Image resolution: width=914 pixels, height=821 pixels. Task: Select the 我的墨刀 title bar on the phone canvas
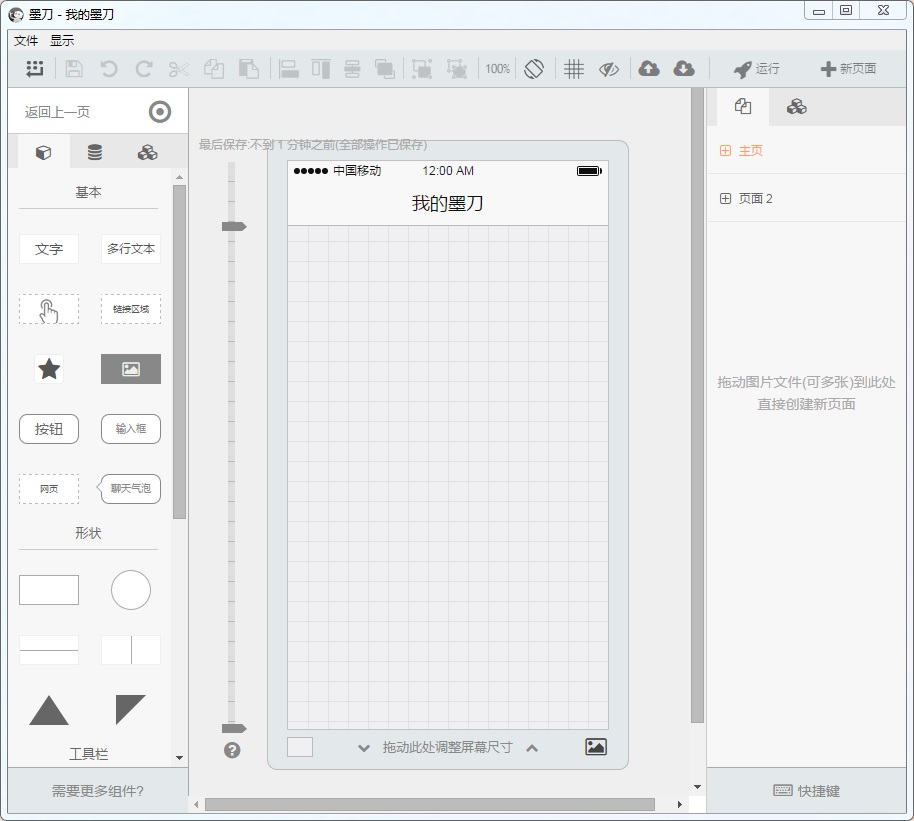tap(448, 204)
